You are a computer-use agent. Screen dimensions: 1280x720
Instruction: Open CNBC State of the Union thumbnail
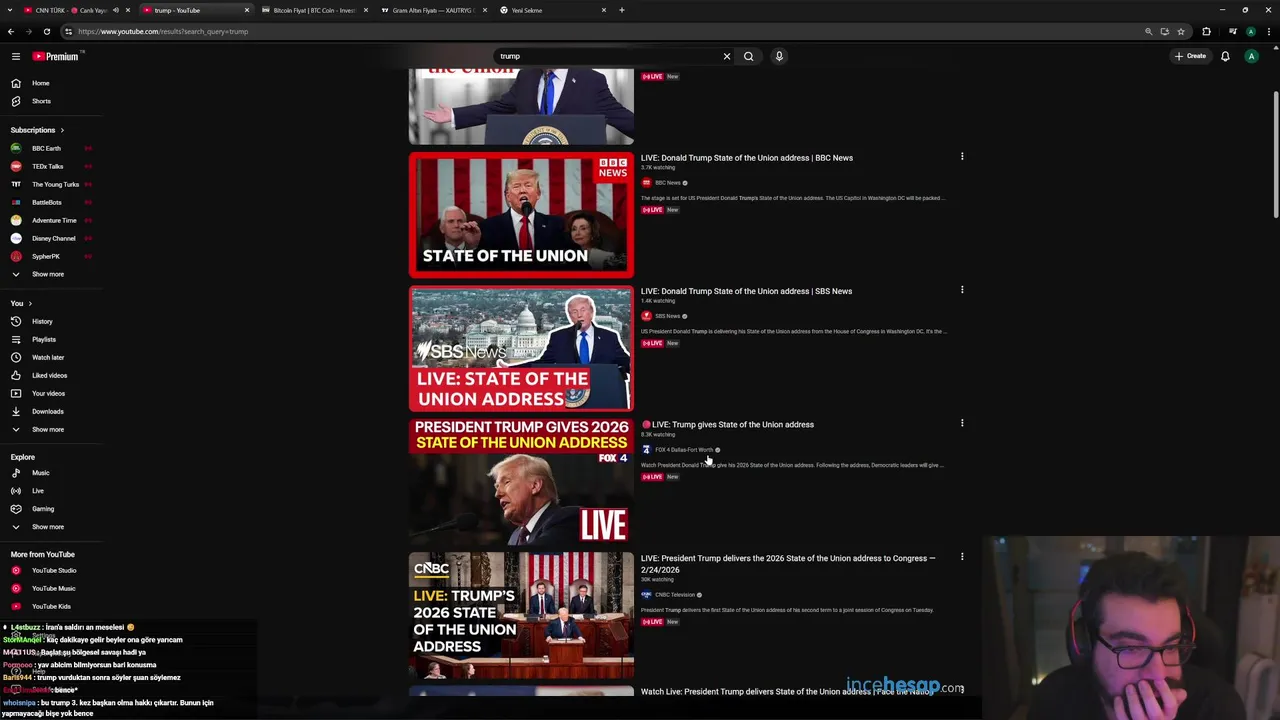(x=521, y=616)
